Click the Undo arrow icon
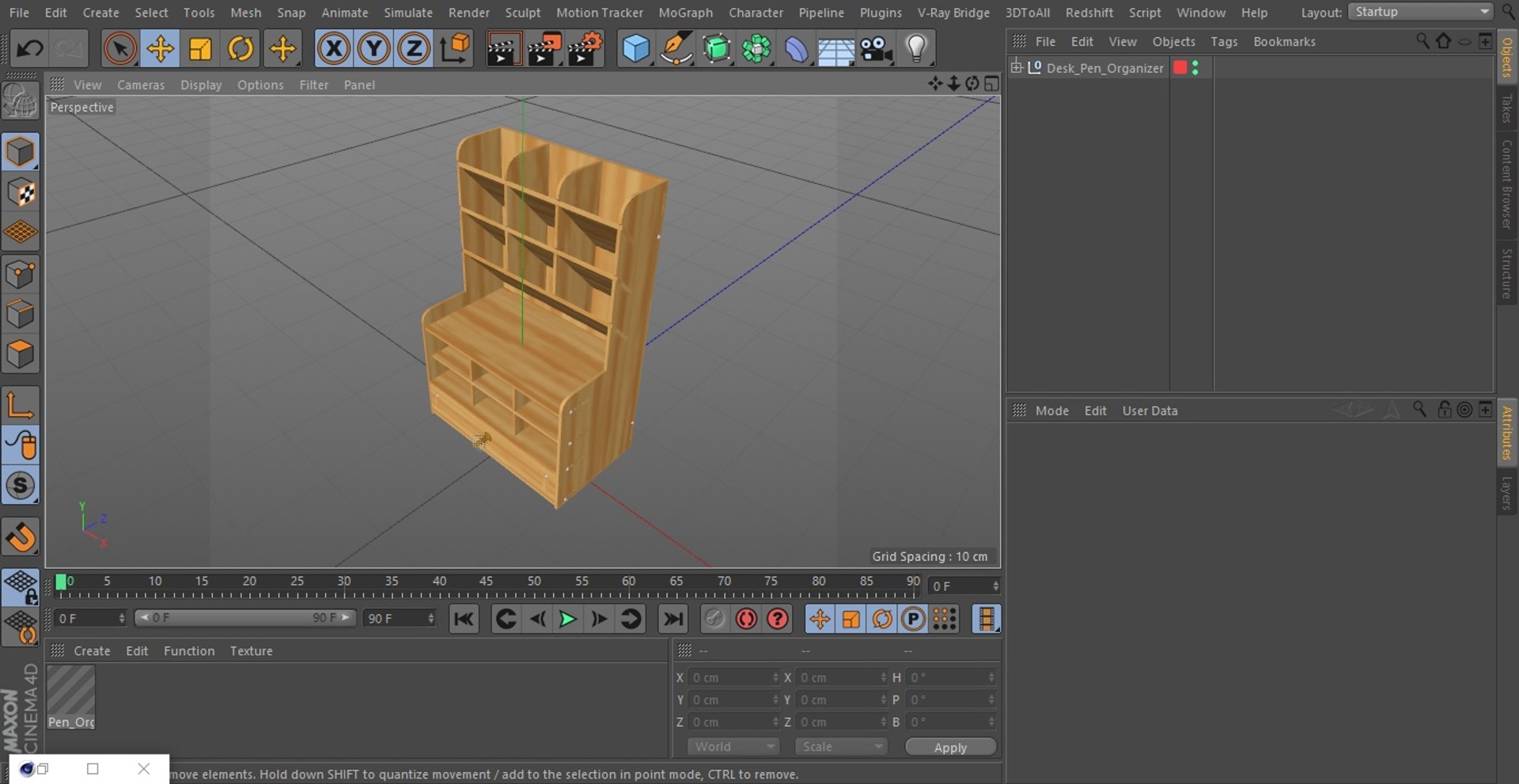Viewport: 1519px width, 784px height. pyautogui.click(x=29, y=49)
